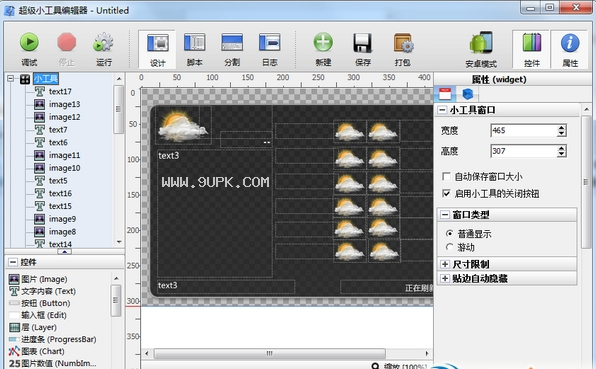Save project with 保存 floppy icon

tap(363, 43)
